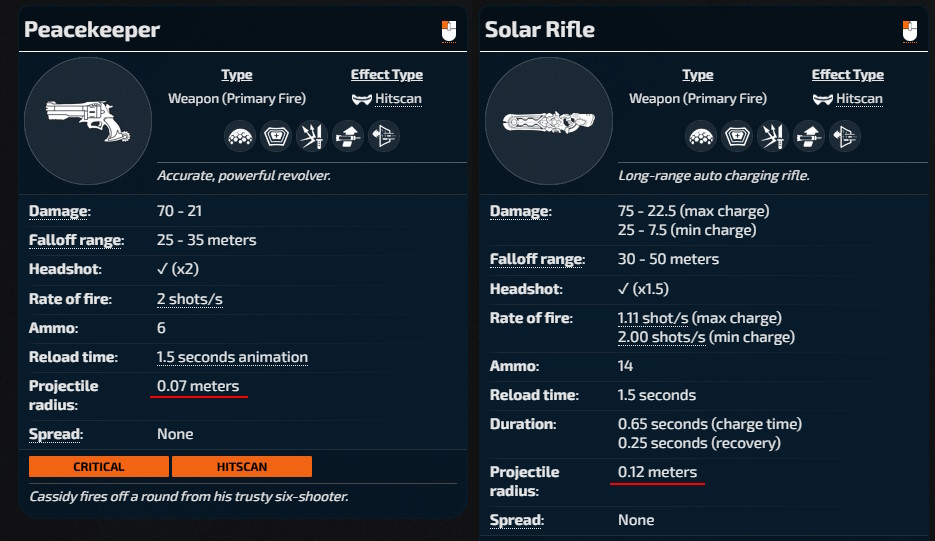Click the hitscan symbol icon in the Solar Rifle card
The width and height of the screenshot is (935, 541).
(x=822, y=100)
